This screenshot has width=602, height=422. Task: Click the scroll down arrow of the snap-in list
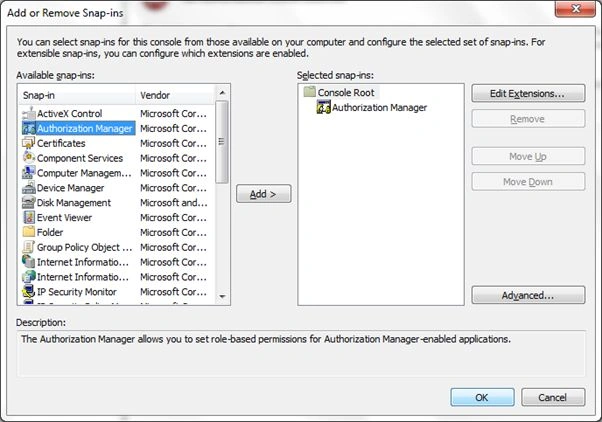coord(222,296)
